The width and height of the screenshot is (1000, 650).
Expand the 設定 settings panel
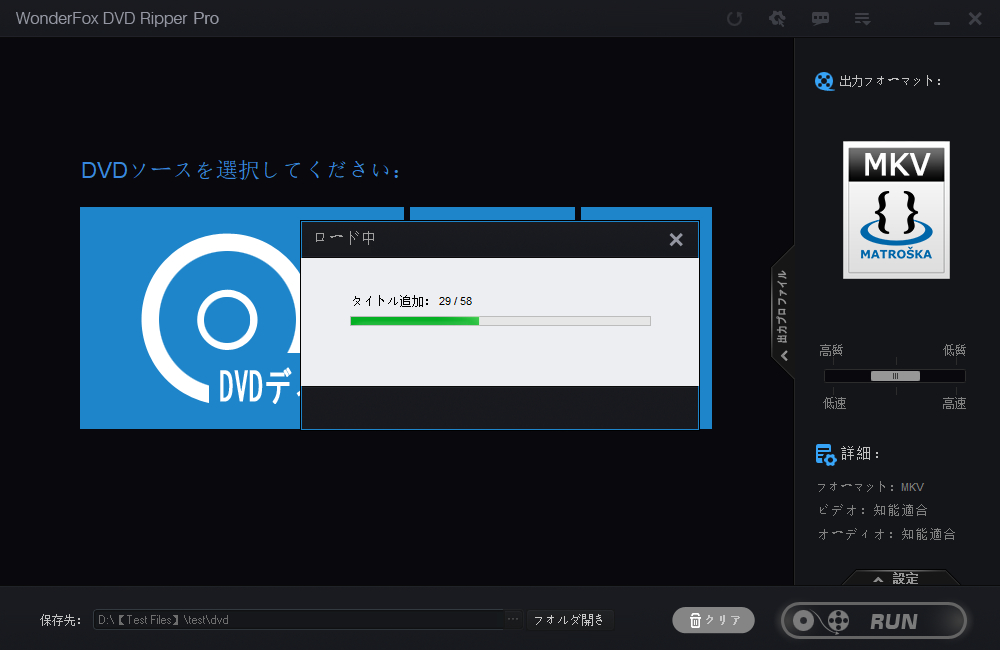[899, 578]
